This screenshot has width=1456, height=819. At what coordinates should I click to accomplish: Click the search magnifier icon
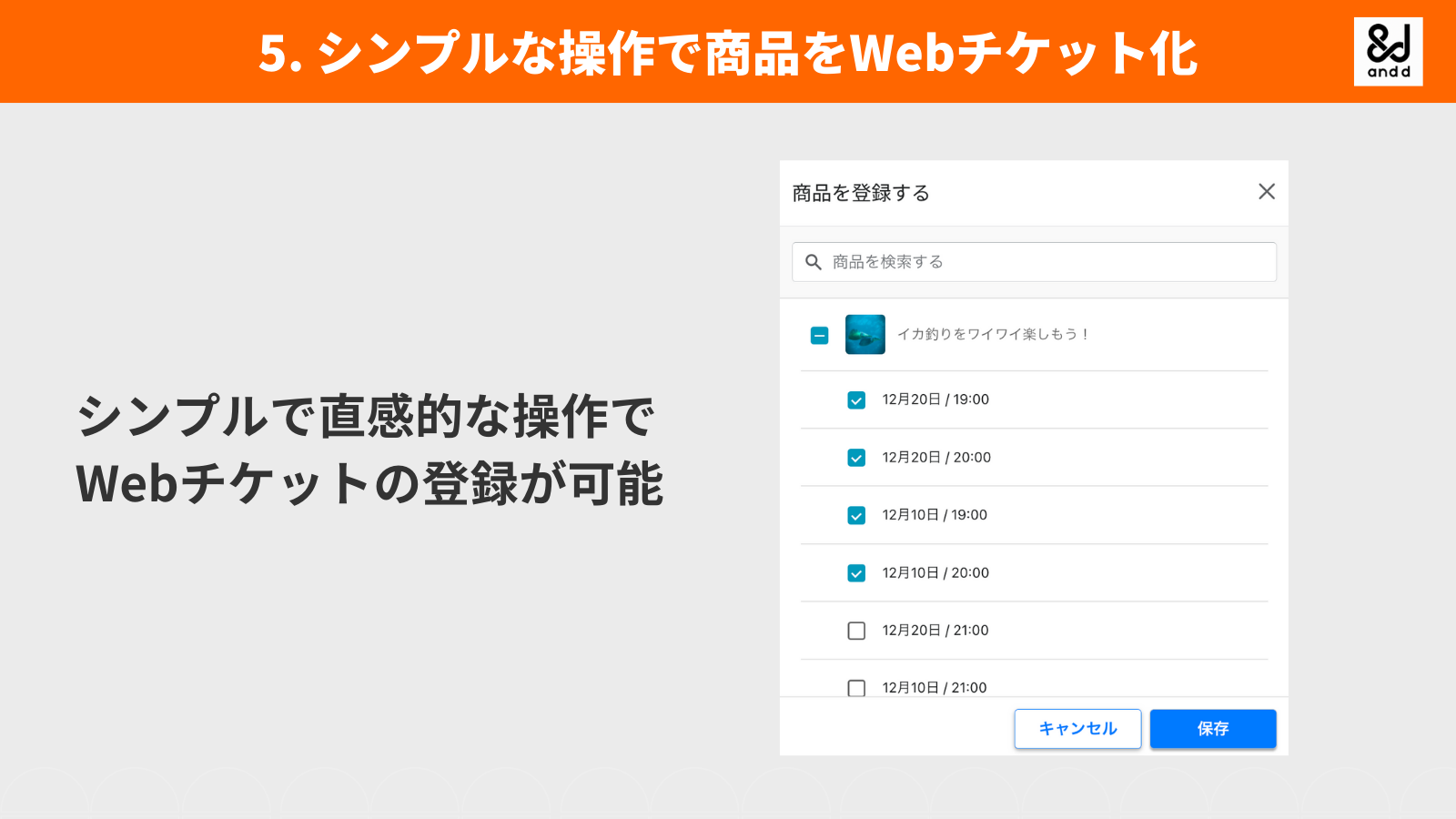tap(814, 262)
